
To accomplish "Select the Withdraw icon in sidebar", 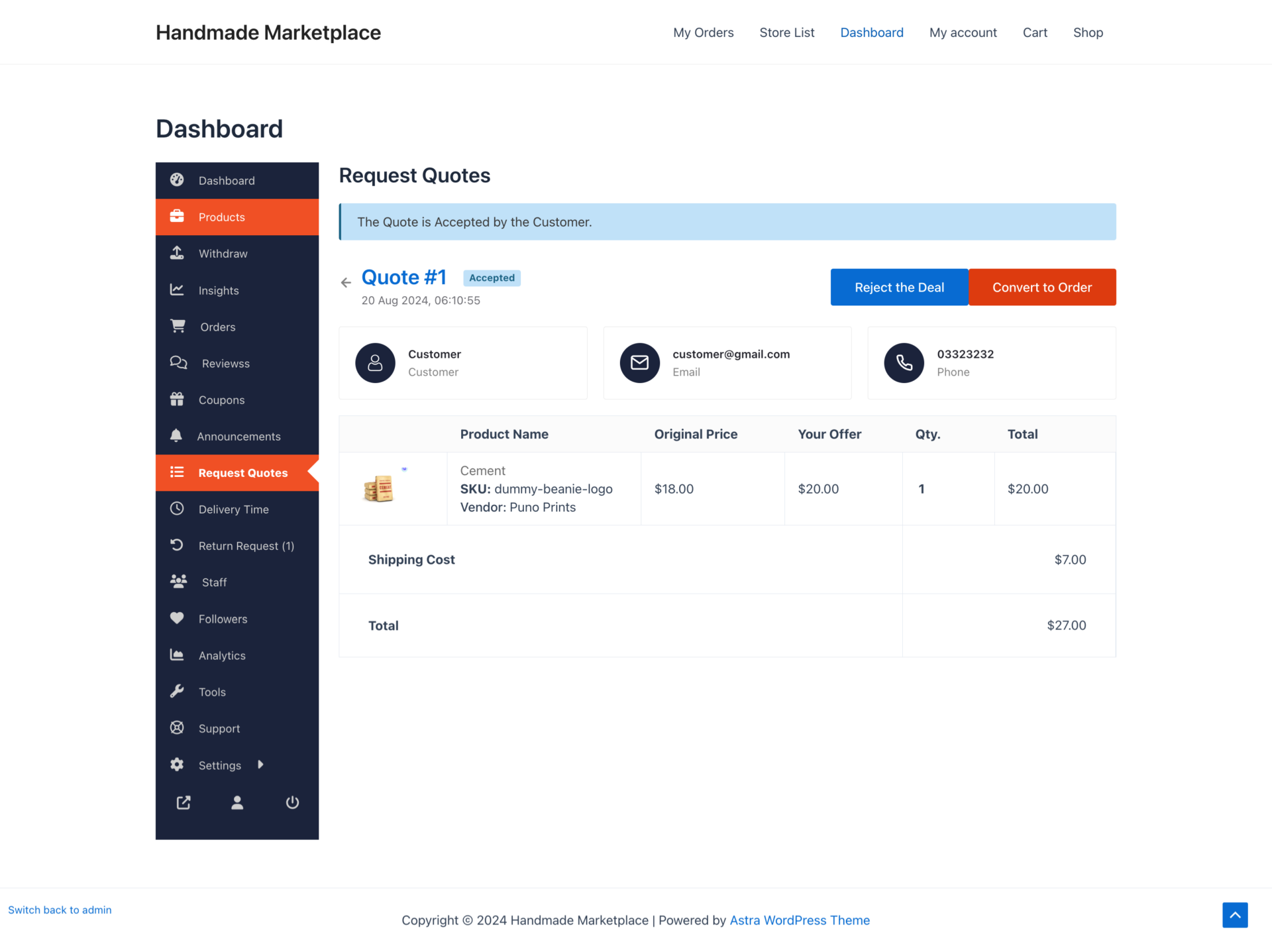I will pos(177,253).
